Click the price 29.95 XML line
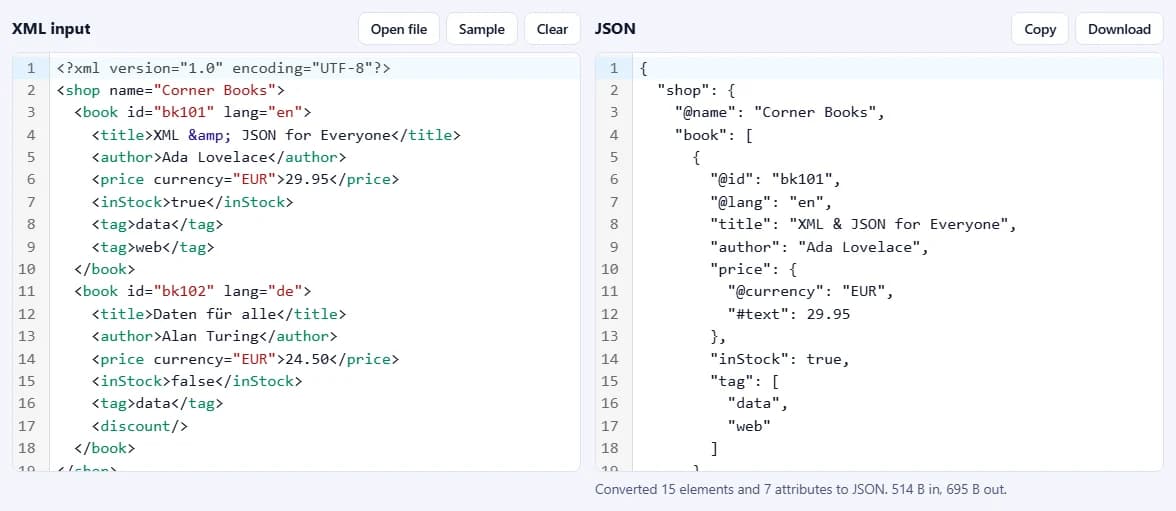 (x=245, y=180)
